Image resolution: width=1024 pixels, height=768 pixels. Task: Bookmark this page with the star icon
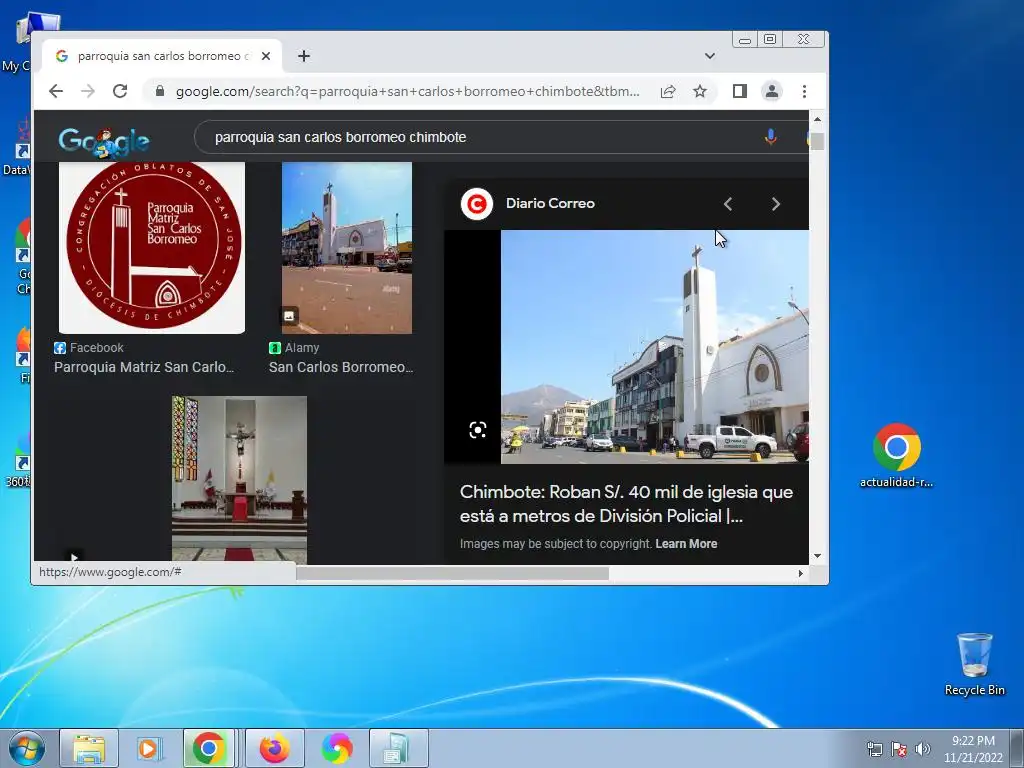[700, 91]
